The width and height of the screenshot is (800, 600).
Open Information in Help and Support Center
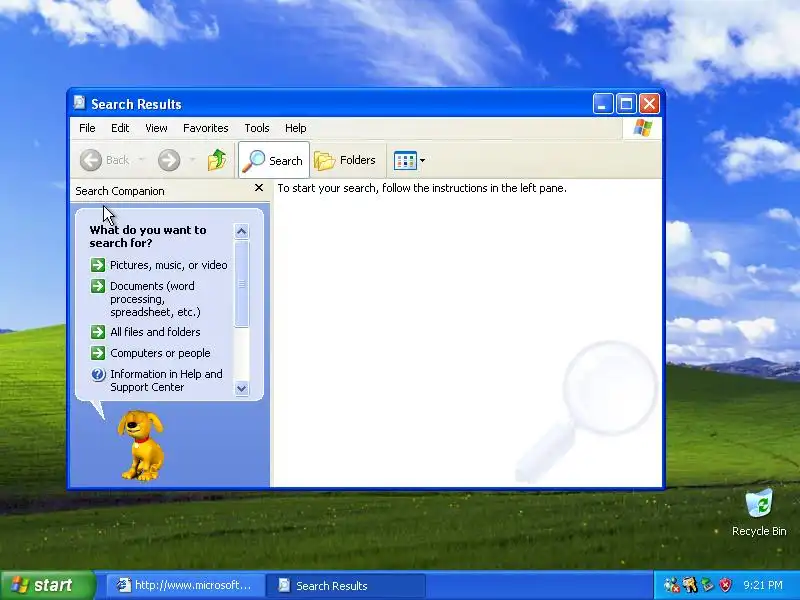click(x=166, y=381)
